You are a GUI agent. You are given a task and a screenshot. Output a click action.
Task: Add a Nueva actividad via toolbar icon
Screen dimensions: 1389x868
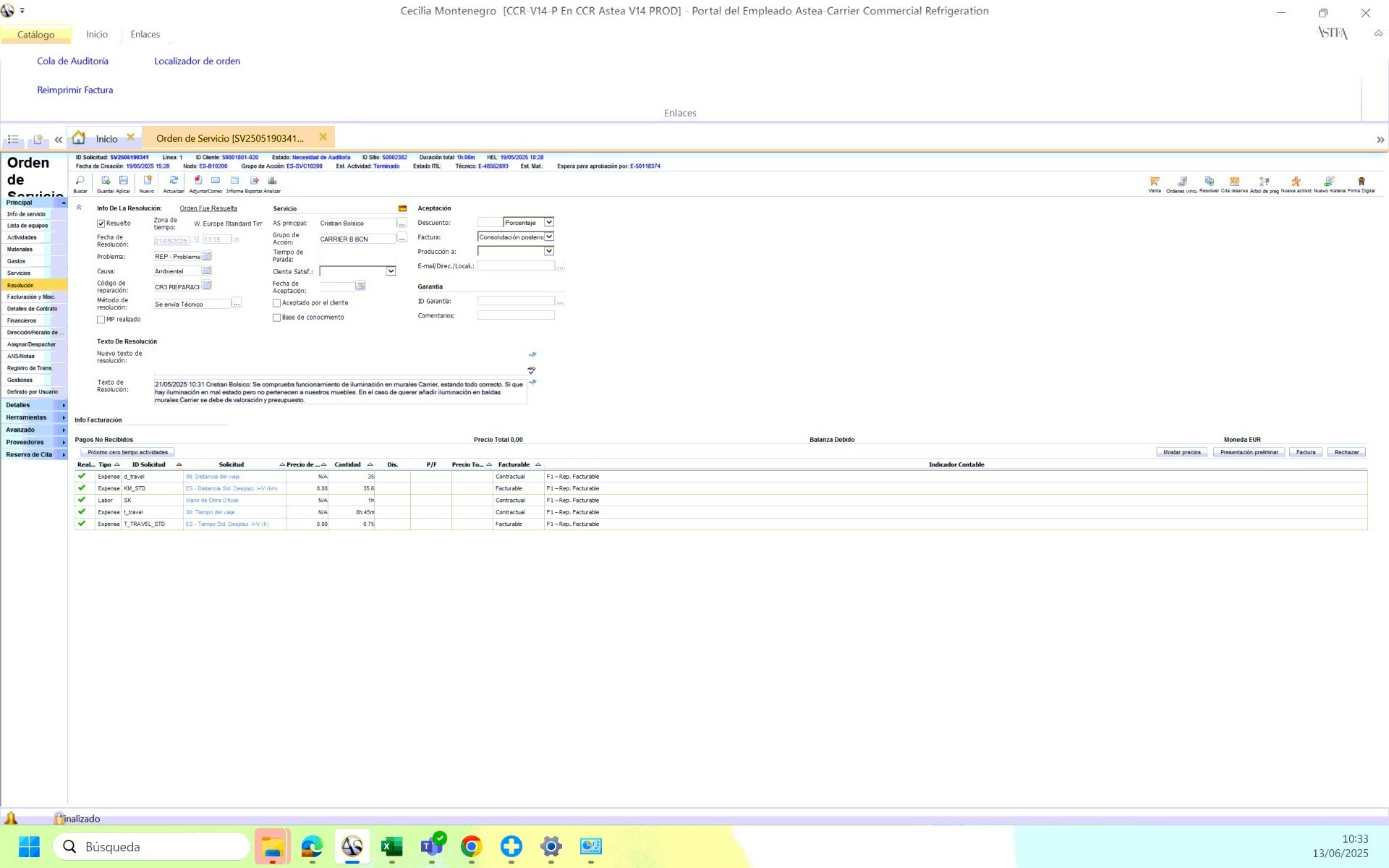coord(1296,182)
